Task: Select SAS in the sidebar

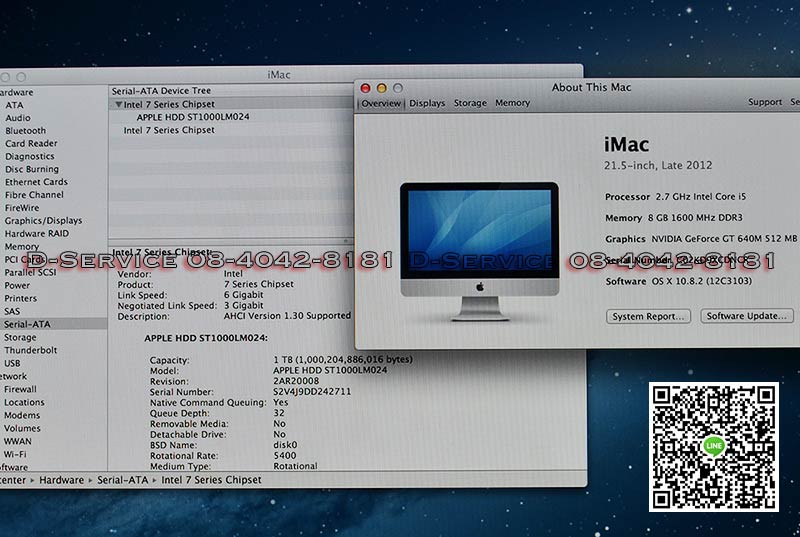Action: (12, 311)
